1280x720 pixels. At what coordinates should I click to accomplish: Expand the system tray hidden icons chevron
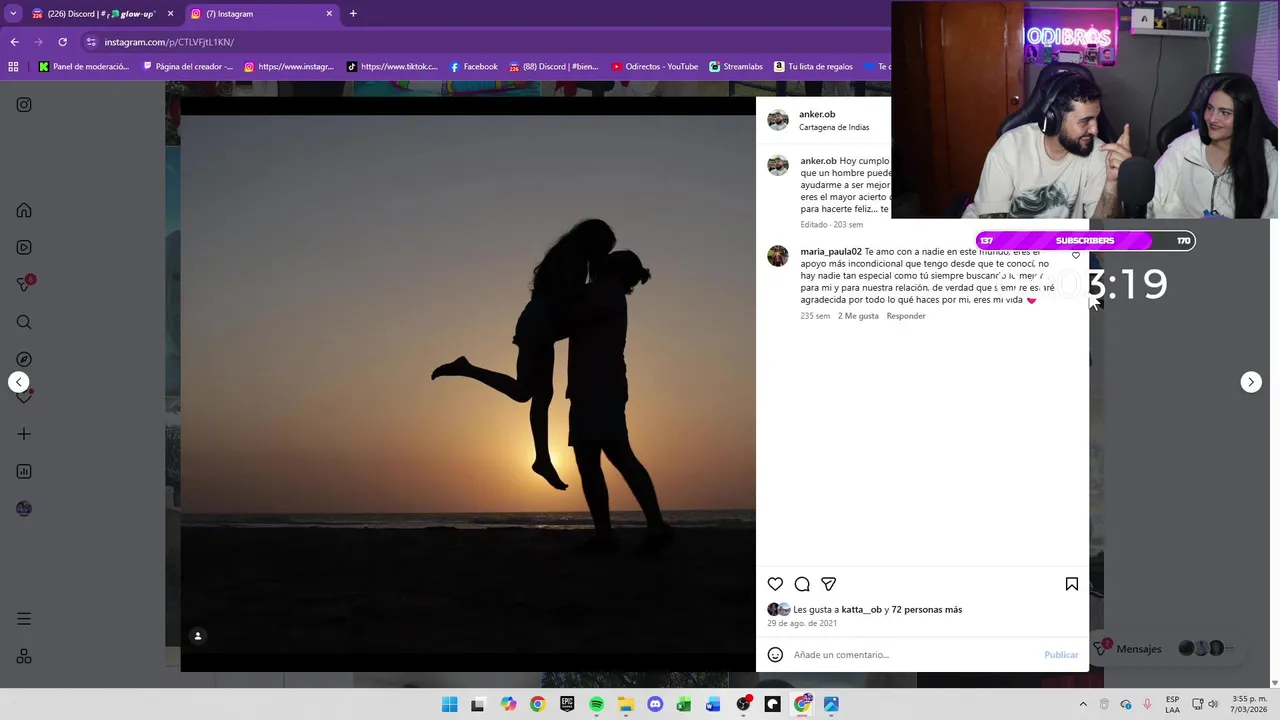[1083, 704]
